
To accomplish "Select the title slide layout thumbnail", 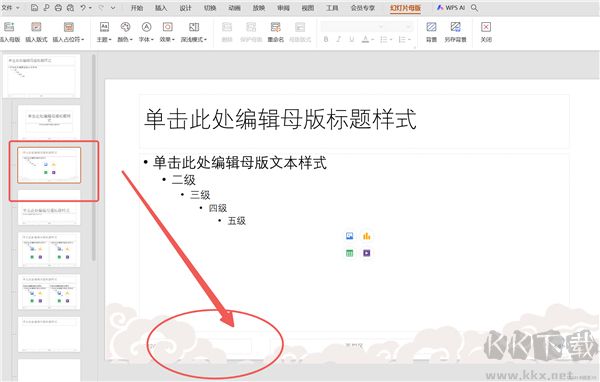I will [x=49, y=122].
